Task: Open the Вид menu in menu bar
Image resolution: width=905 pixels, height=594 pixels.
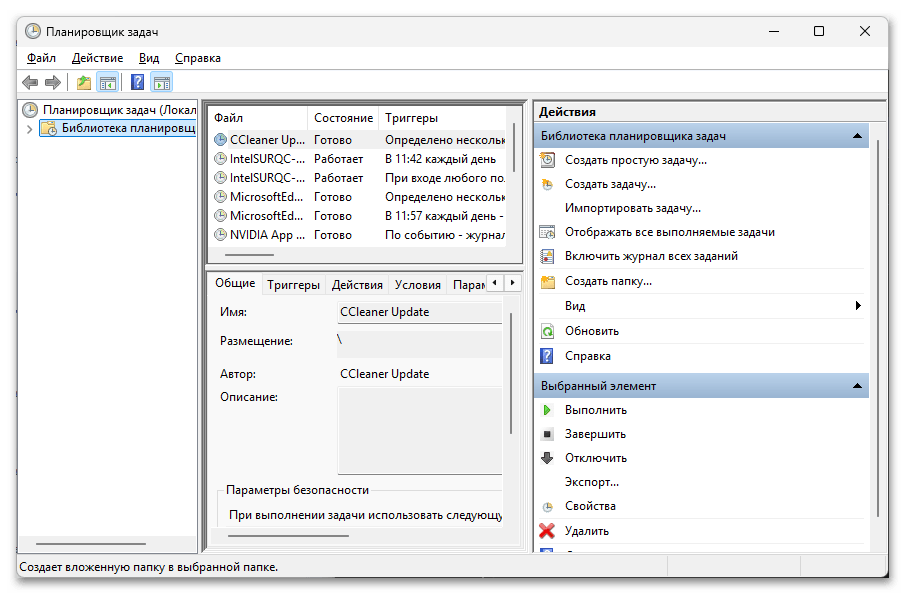Action: coord(148,58)
